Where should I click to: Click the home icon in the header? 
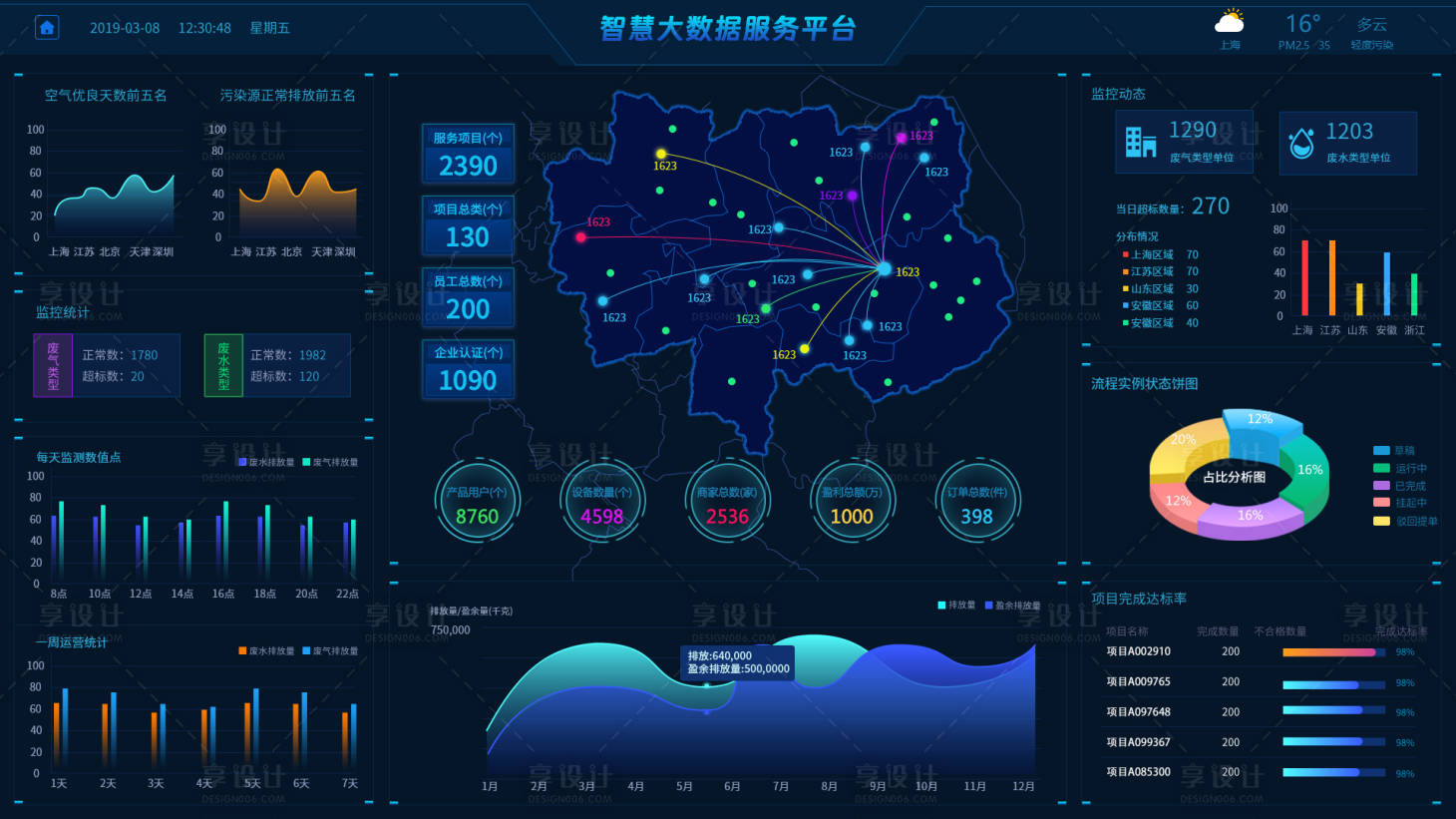pos(46,28)
